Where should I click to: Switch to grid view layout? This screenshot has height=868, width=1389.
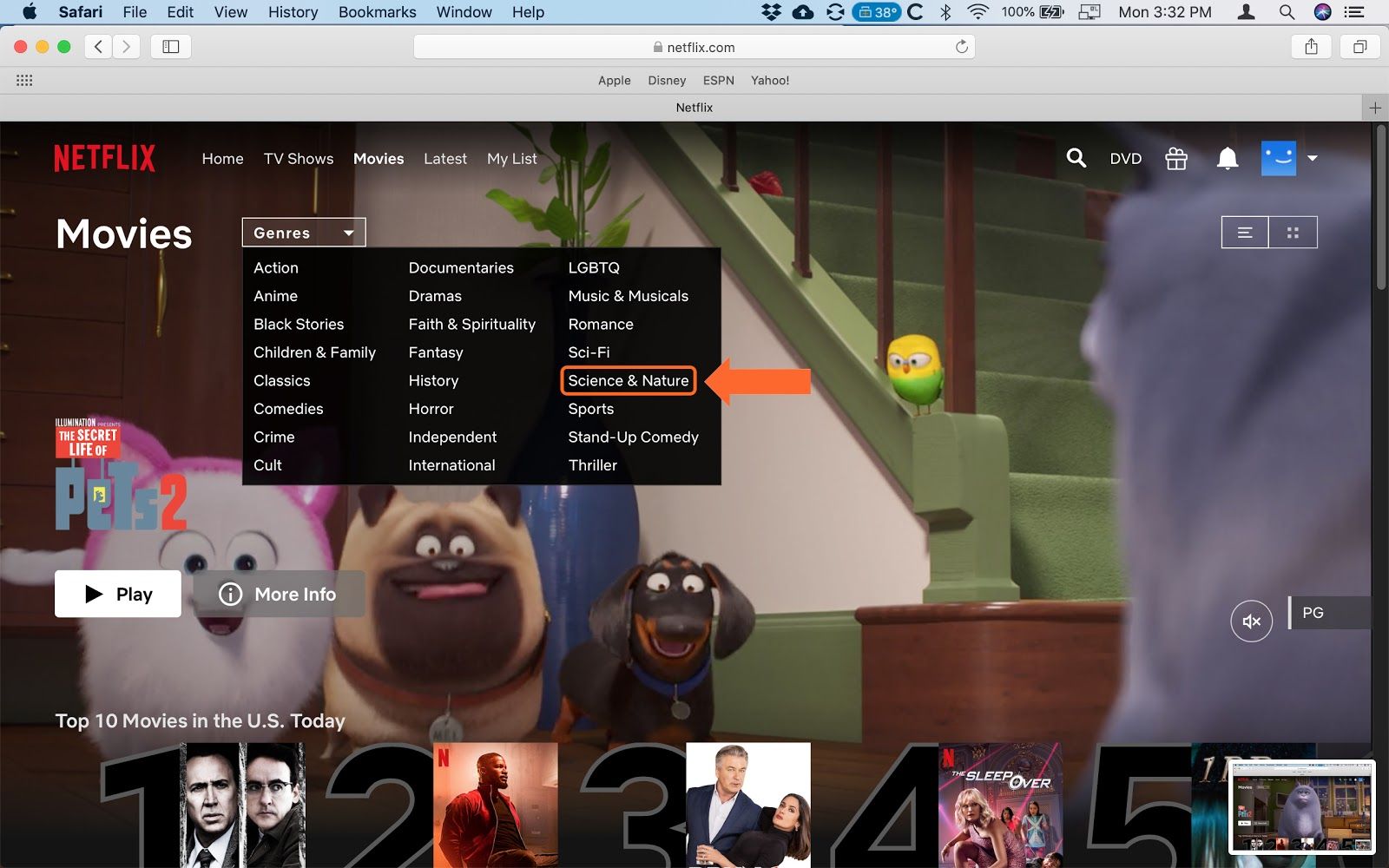(1293, 233)
